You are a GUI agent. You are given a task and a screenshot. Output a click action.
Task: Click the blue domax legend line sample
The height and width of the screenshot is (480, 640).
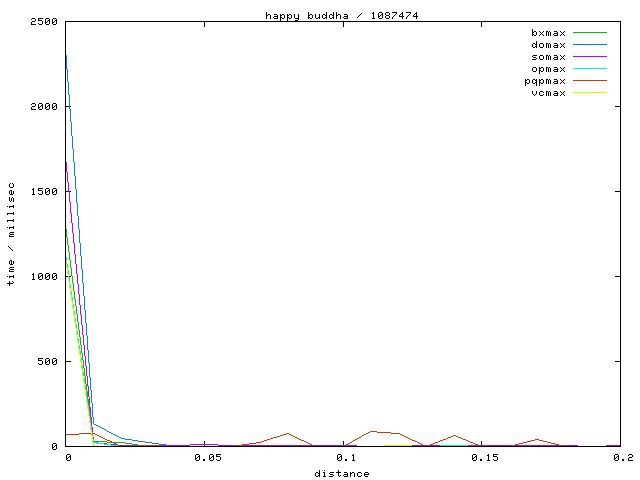click(590, 45)
